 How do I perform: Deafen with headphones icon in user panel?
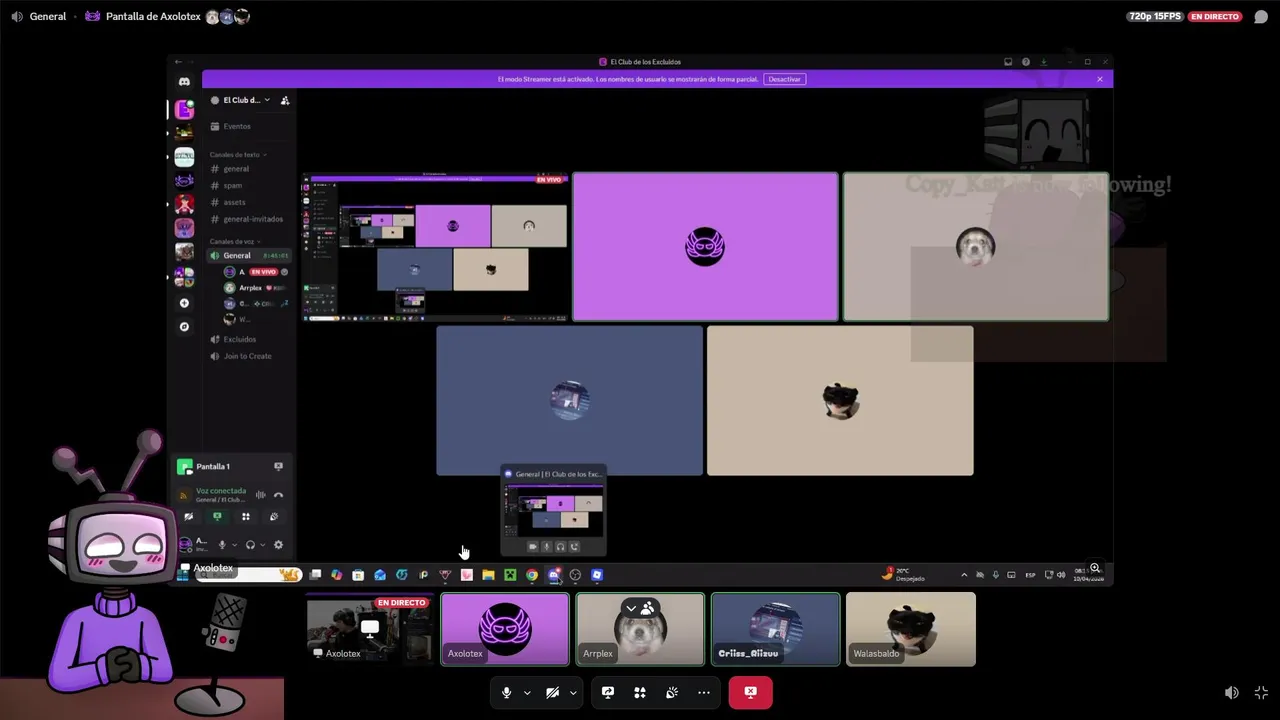tap(250, 545)
